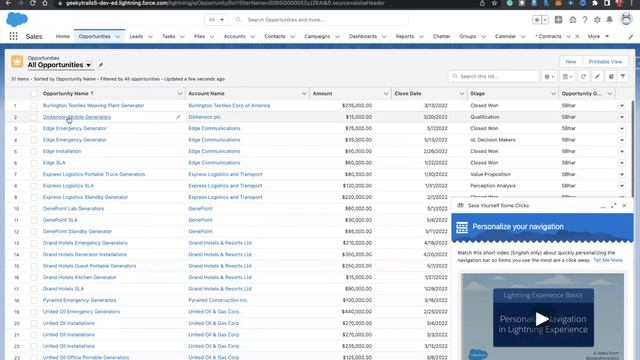Expand the Leads tab chevron
640x360 pixels.
(x=150, y=37)
